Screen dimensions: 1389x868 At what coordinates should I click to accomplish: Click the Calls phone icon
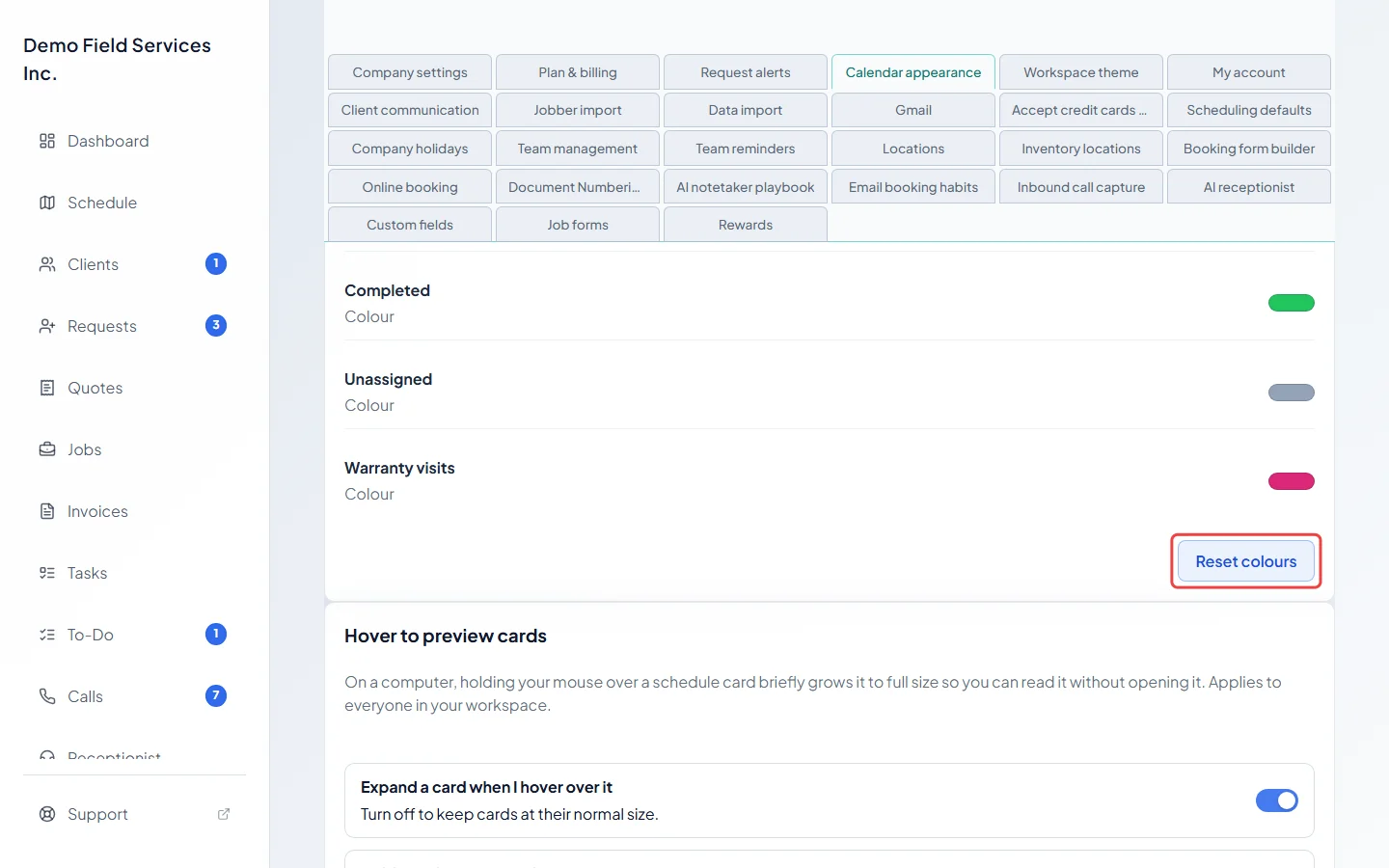(x=47, y=696)
